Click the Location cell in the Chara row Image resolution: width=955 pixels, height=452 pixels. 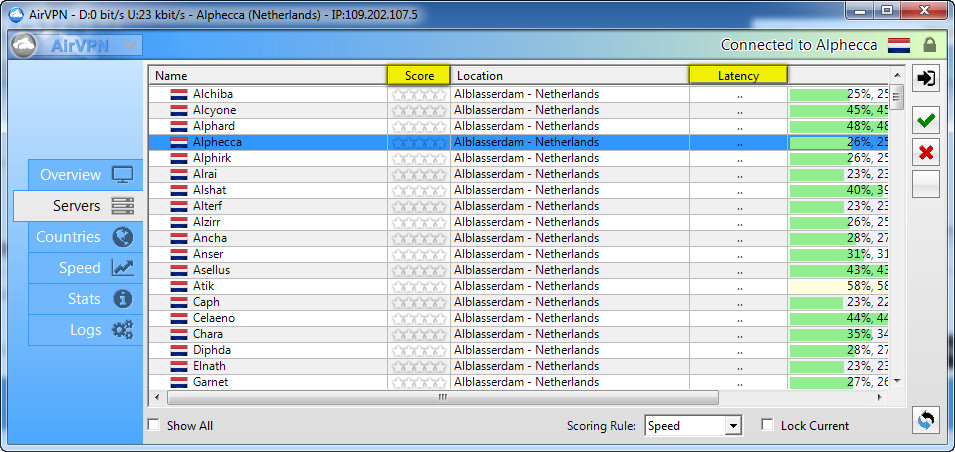point(570,334)
